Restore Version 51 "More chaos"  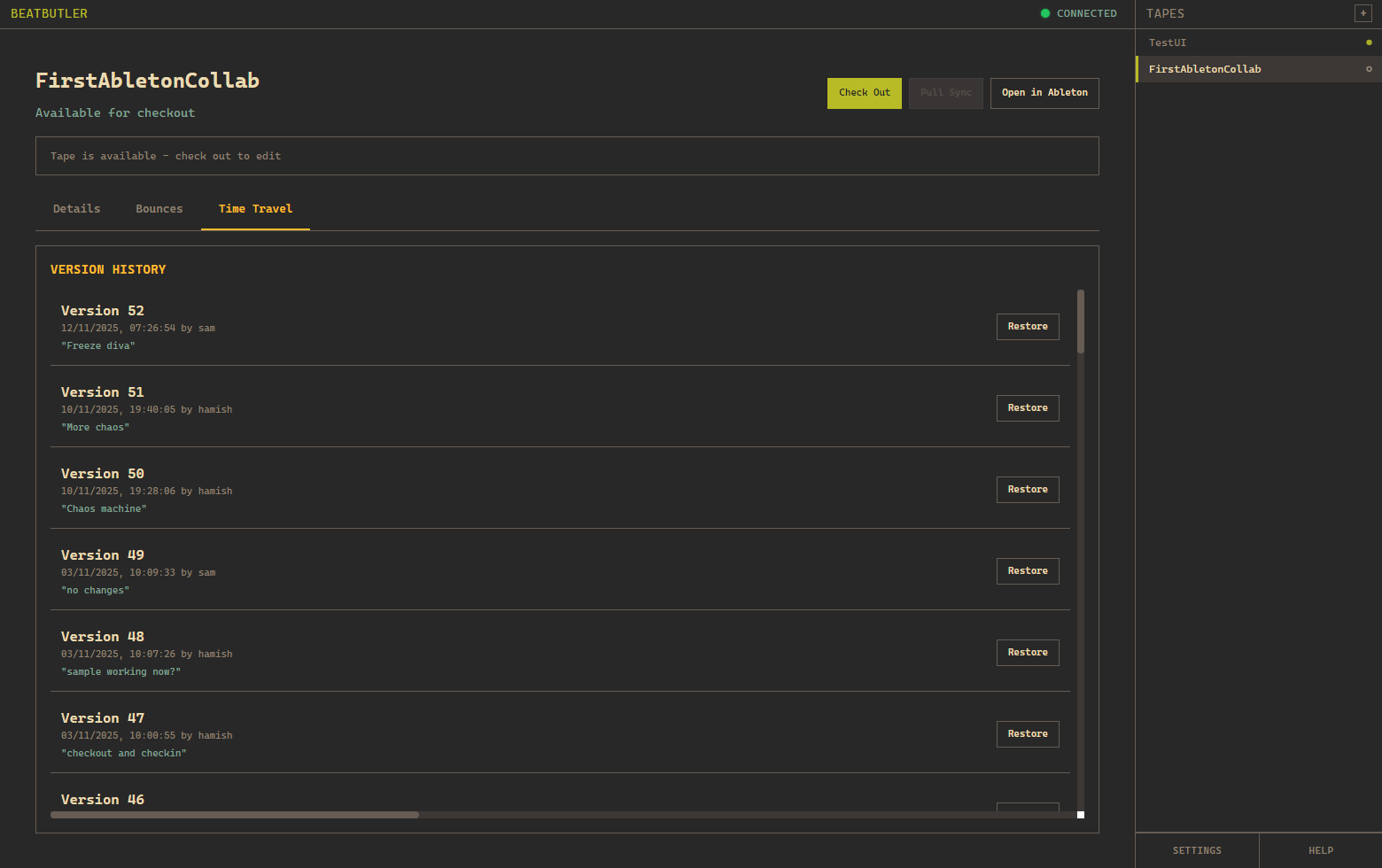click(1028, 408)
